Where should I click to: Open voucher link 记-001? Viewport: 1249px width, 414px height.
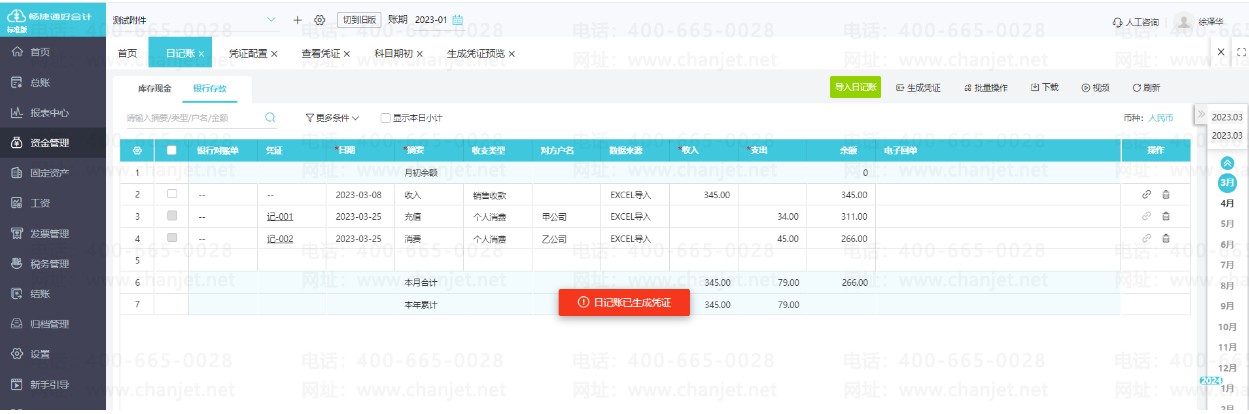(x=280, y=216)
